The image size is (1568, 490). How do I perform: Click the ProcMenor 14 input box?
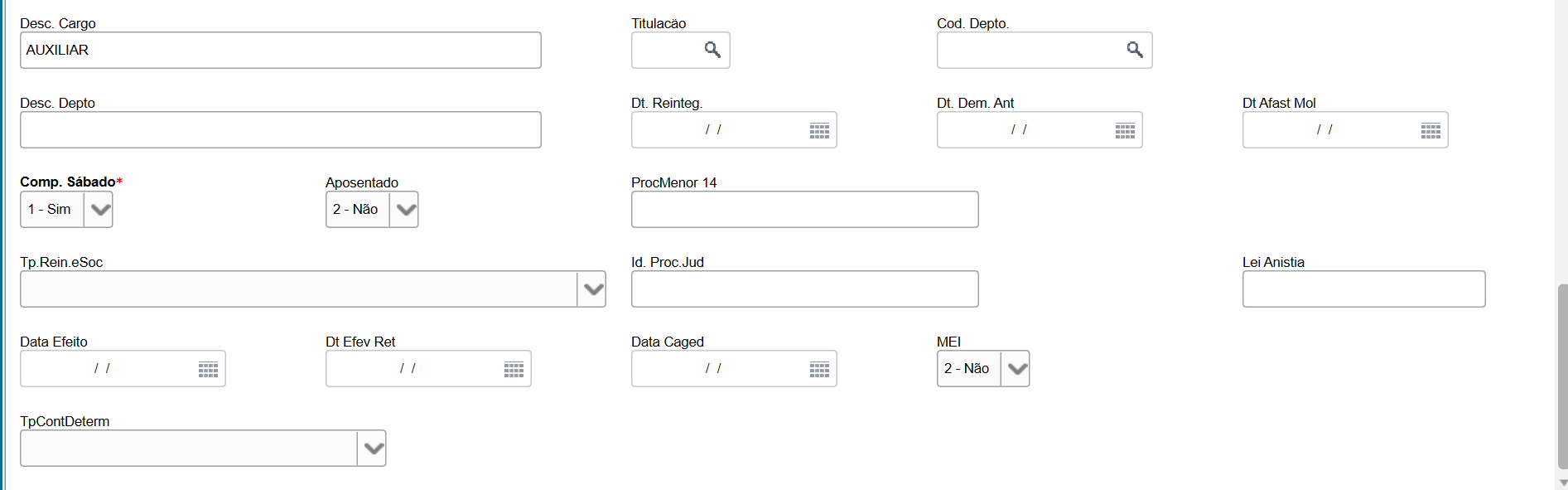pyautogui.click(x=804, y=210)
